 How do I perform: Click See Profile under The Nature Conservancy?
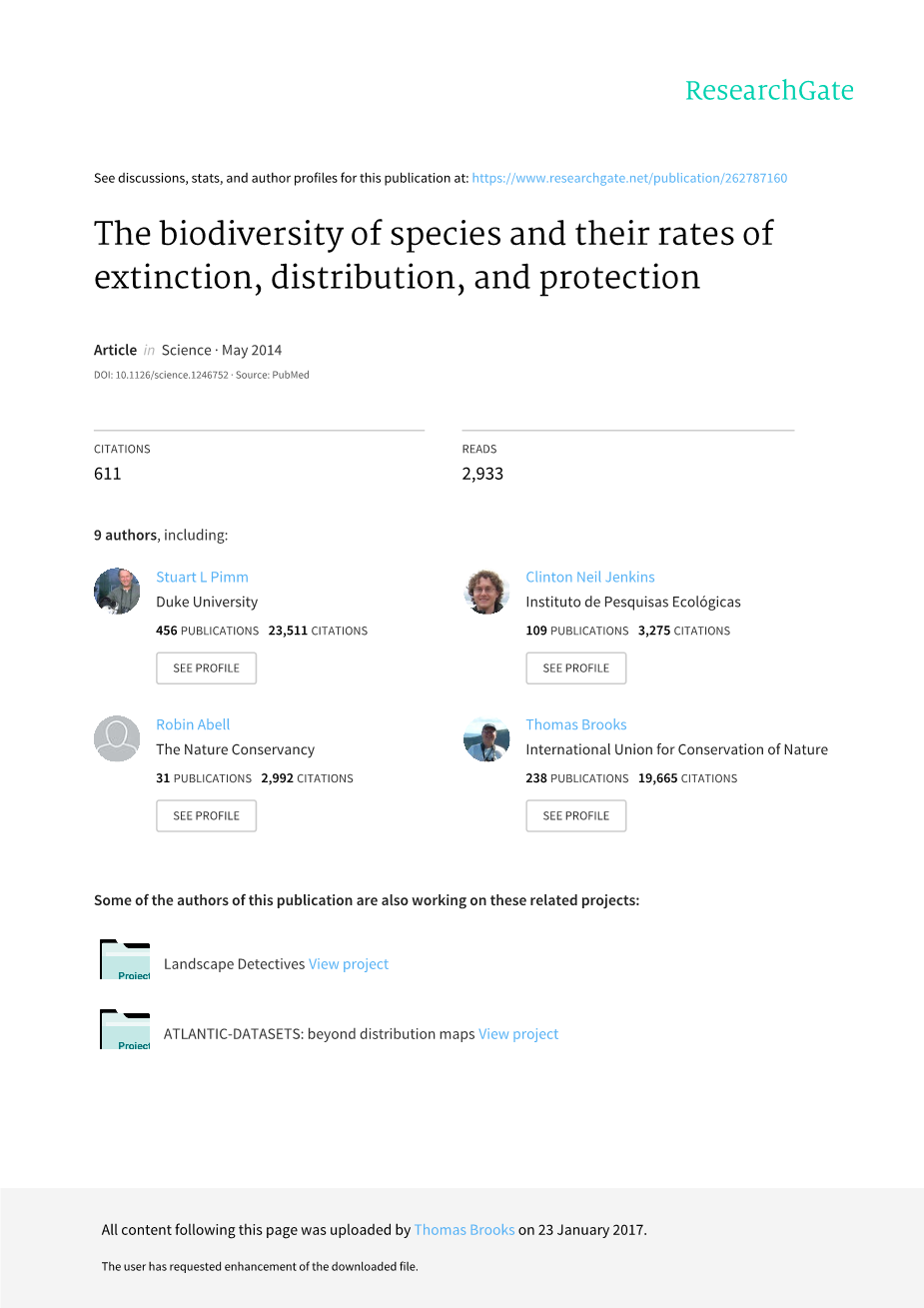206,816
